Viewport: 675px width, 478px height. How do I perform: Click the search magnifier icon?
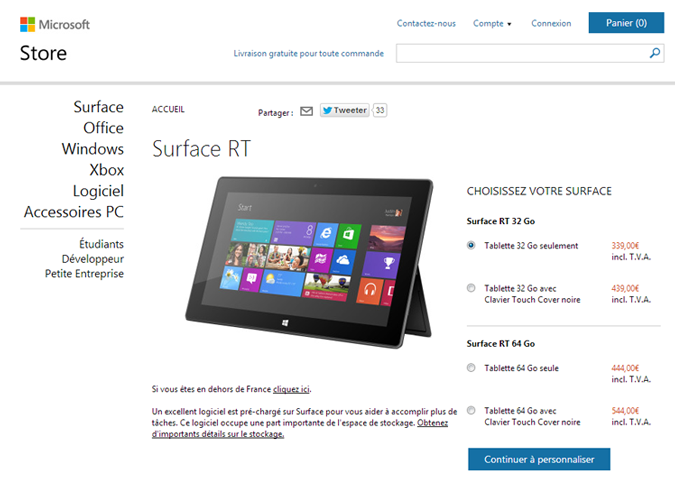[654, 53]
